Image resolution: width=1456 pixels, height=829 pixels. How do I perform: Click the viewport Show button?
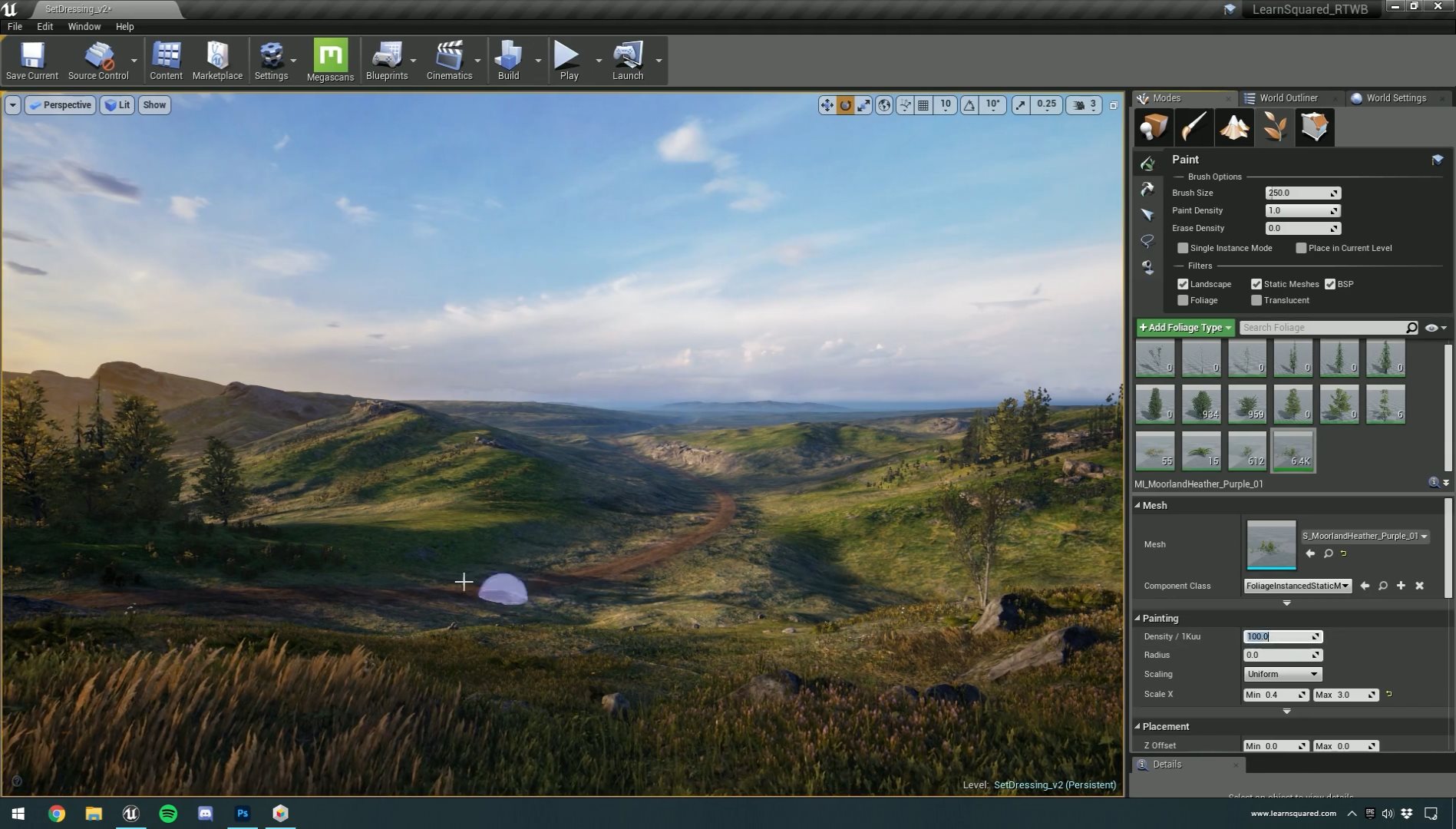tap(154, 105)
